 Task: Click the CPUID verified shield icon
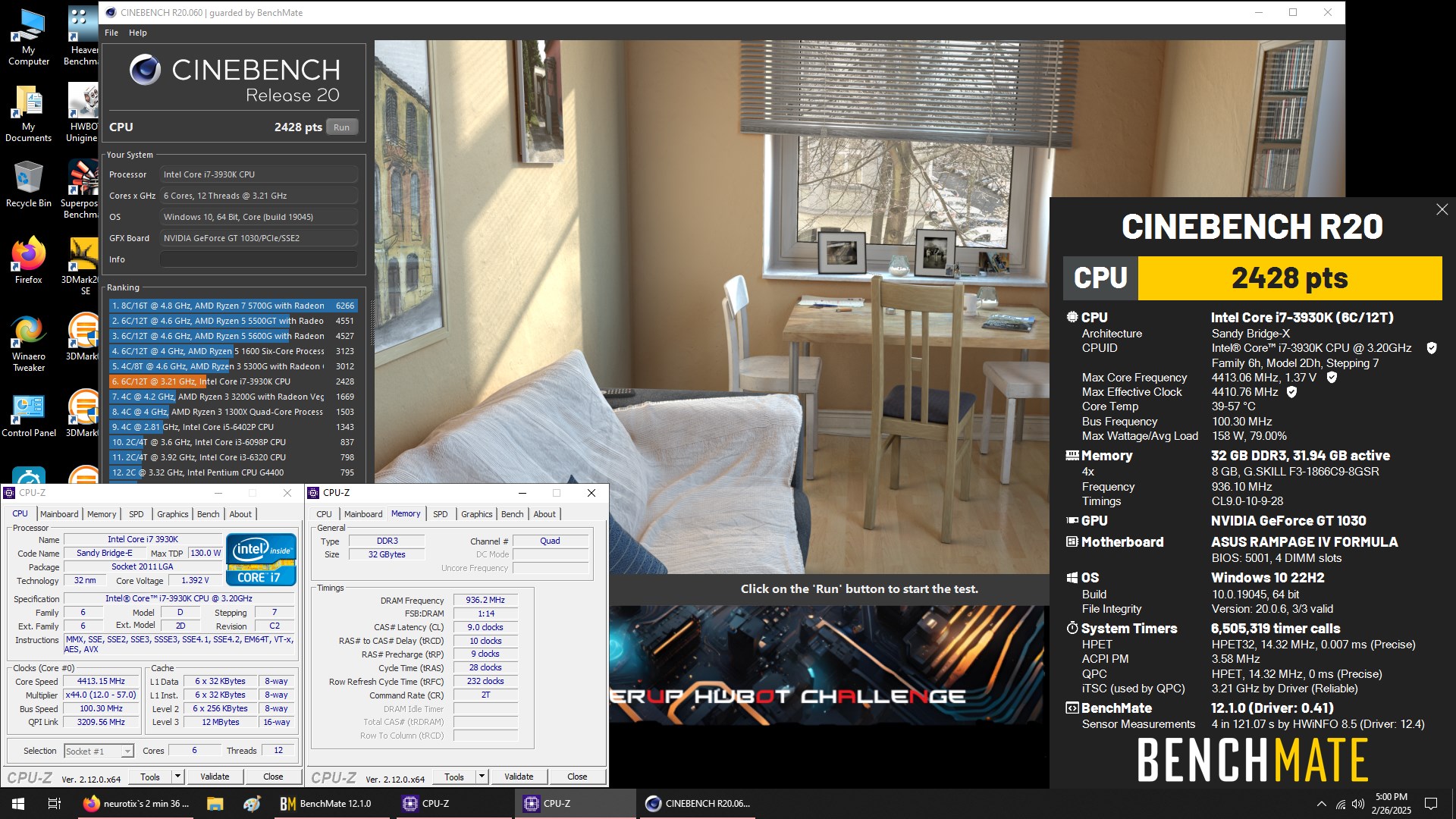point(1432,348)
